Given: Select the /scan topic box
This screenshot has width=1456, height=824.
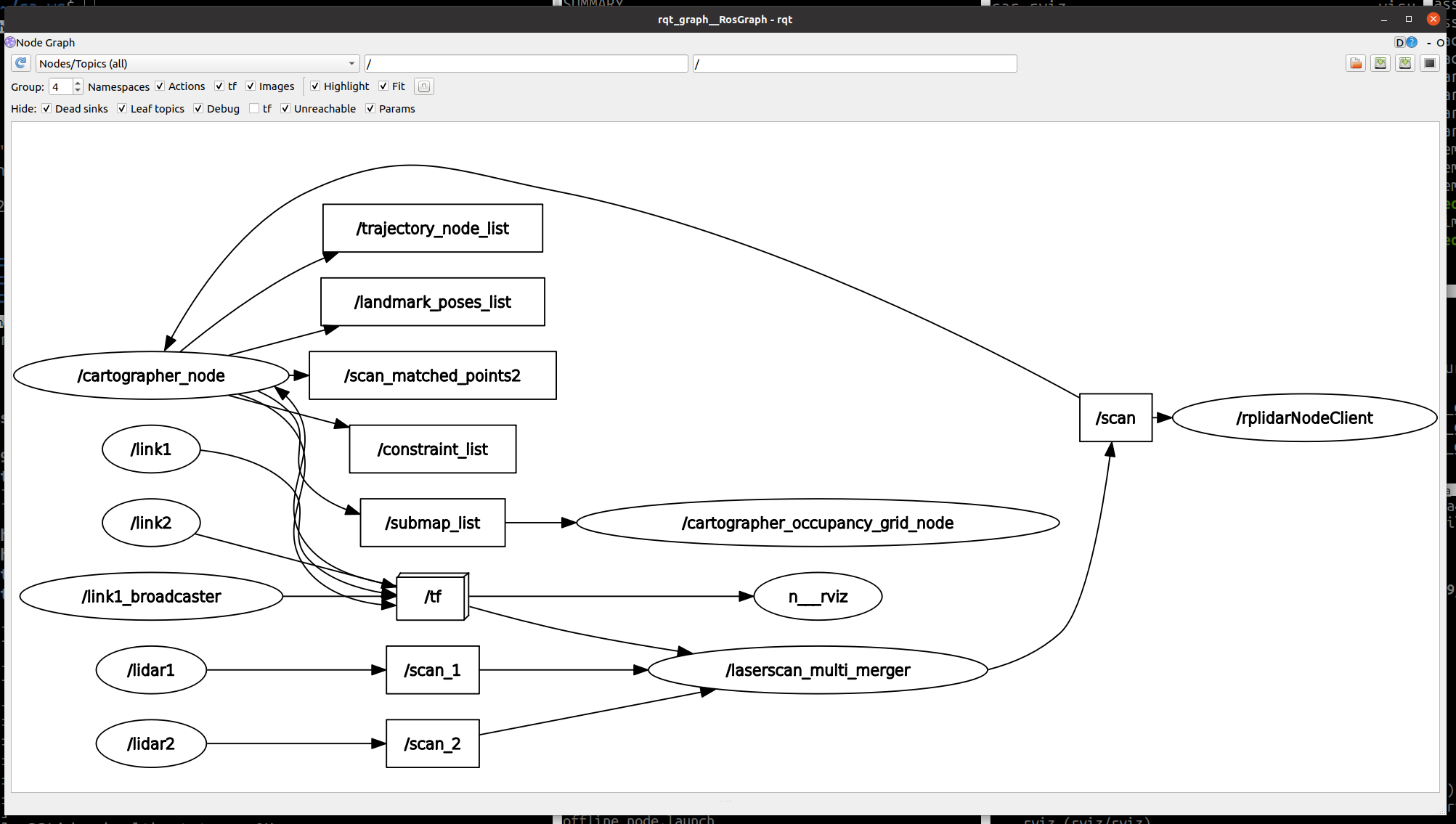Looking at the screenshot, I should (1116, 417).
